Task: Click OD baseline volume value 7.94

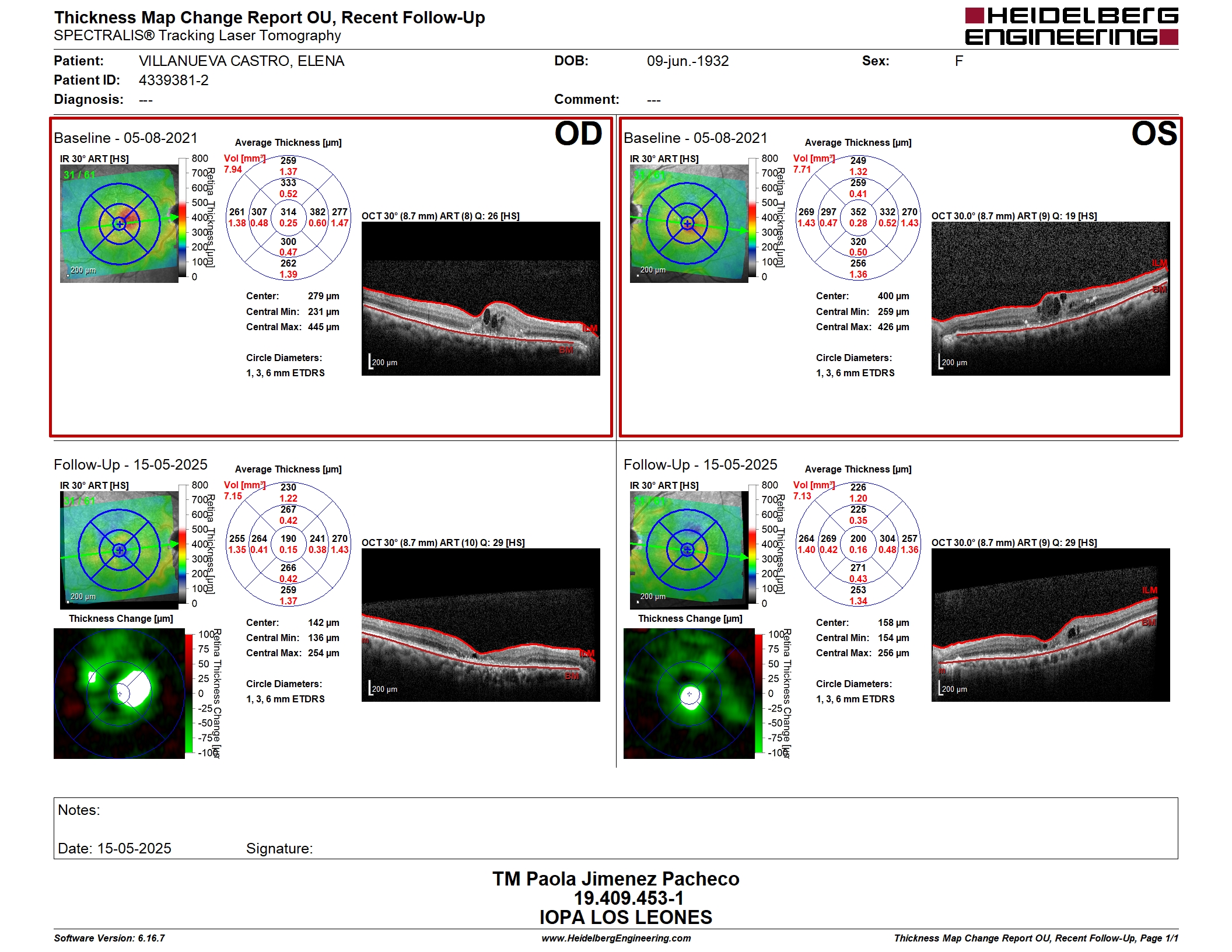Action: 233,170
